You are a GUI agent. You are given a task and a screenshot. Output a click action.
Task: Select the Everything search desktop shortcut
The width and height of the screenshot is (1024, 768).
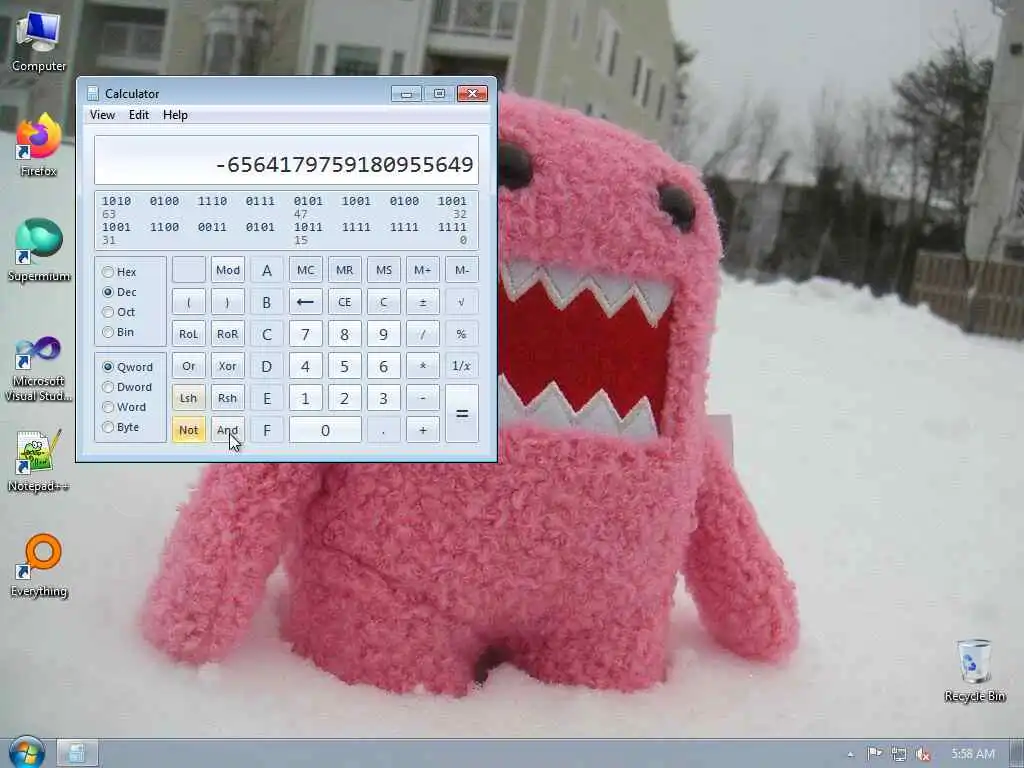click(40, 566)
